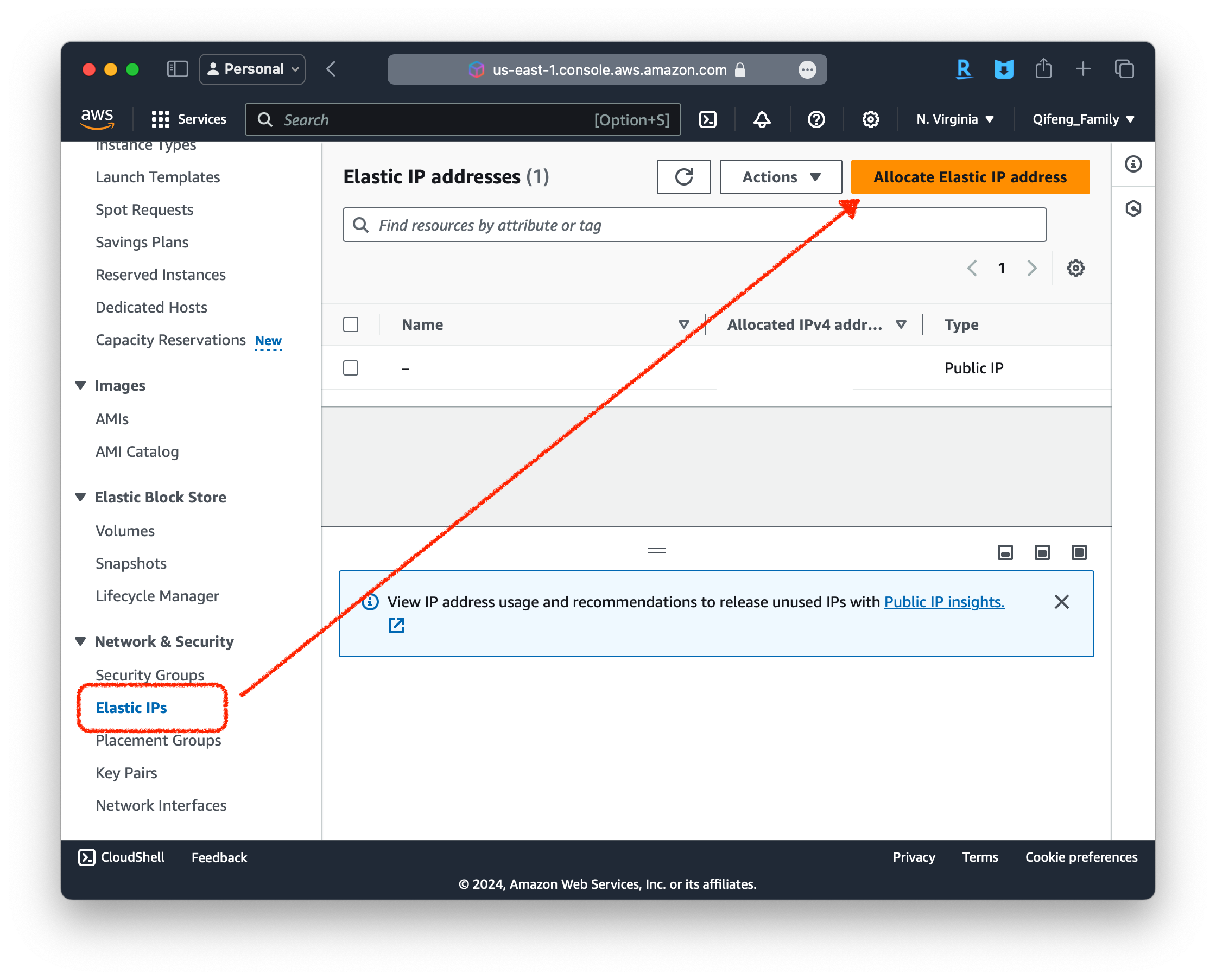Select Elastic IPs in sidebar
The image size is (1216, 980).
131,708
